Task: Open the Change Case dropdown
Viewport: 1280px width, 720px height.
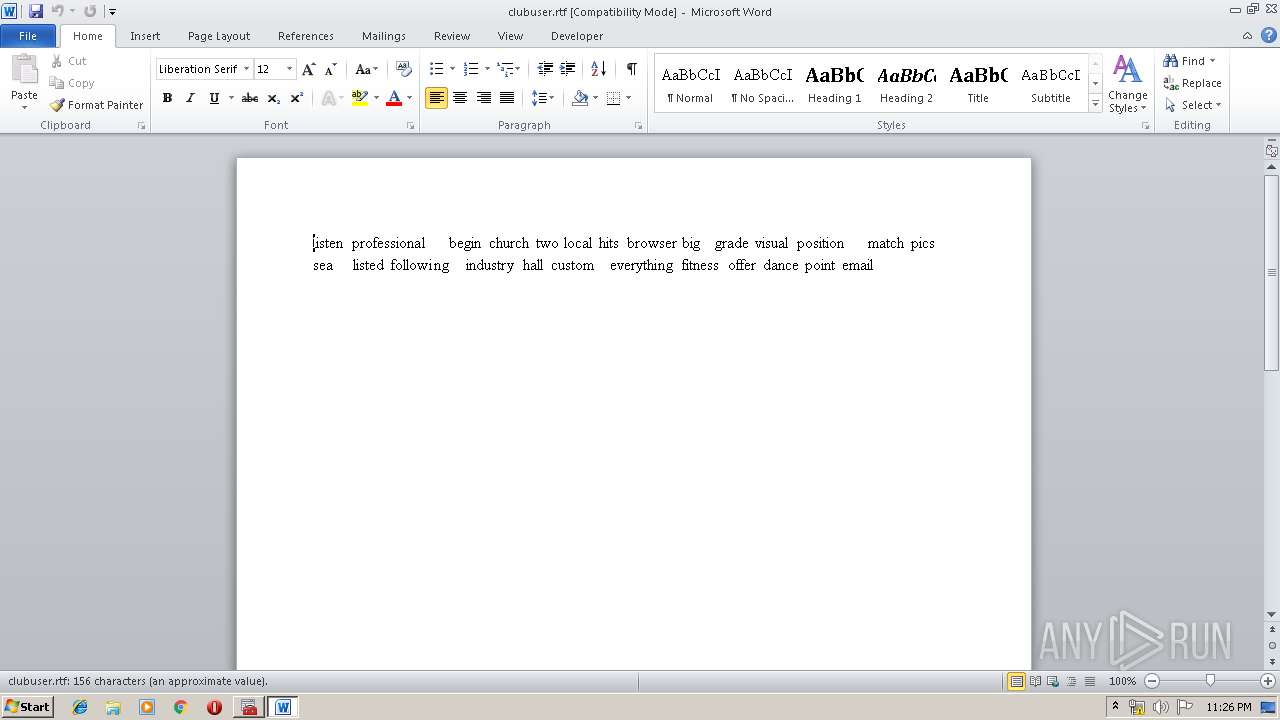Action: 367,69
